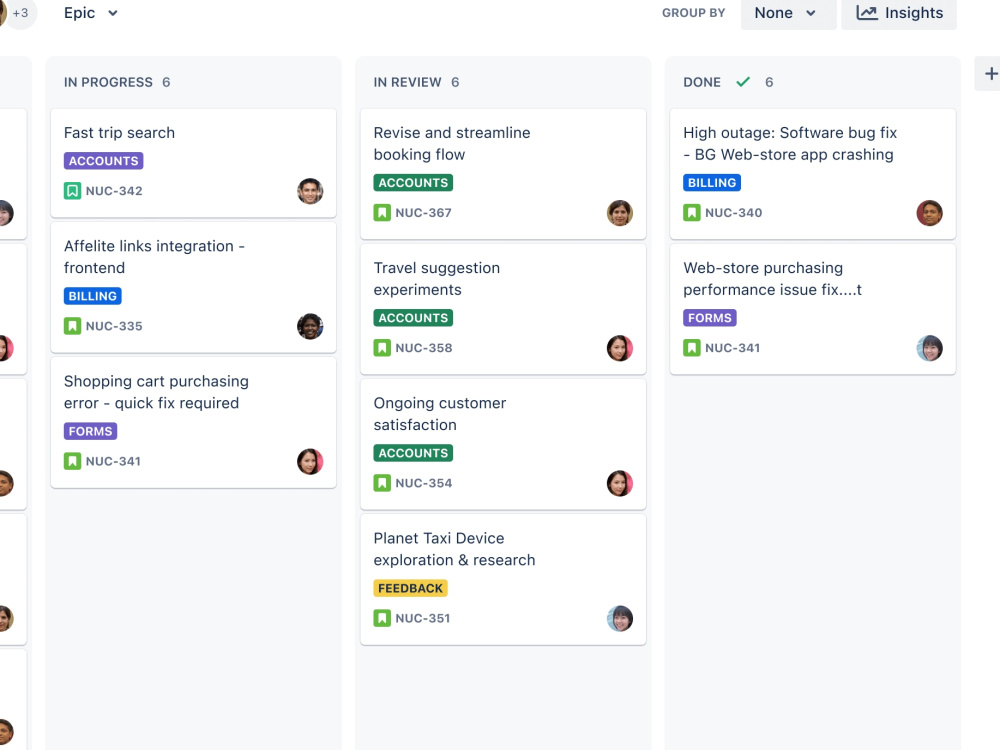Screen dimensions: 1000x750
Task: Click story icon on Web-store purchasing card
Action: pos(691,348)
